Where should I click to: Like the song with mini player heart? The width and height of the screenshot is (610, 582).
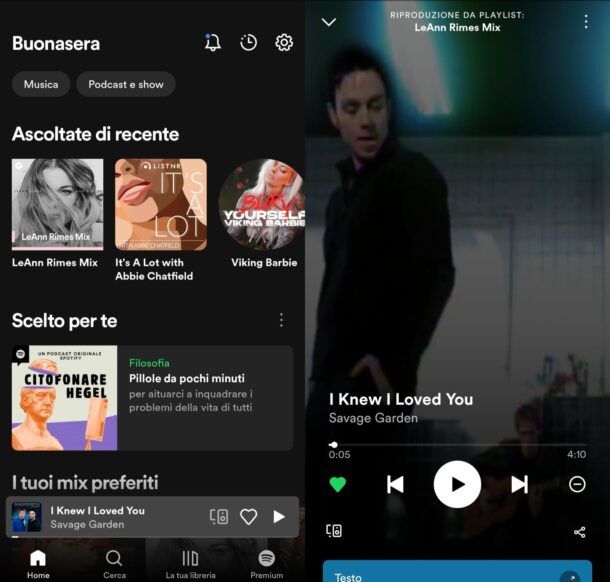click(249, 517)
